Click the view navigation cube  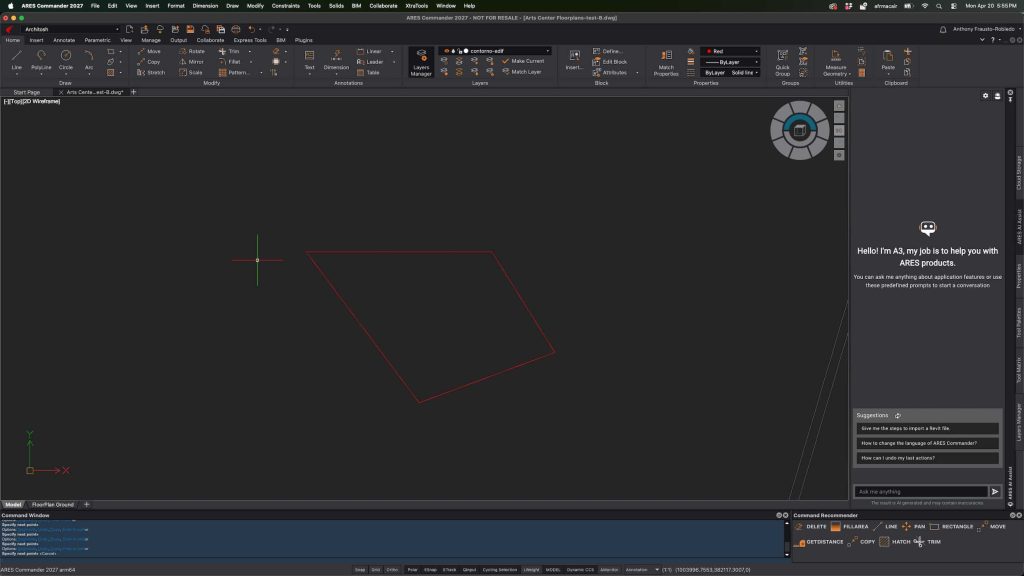point(799,131)
